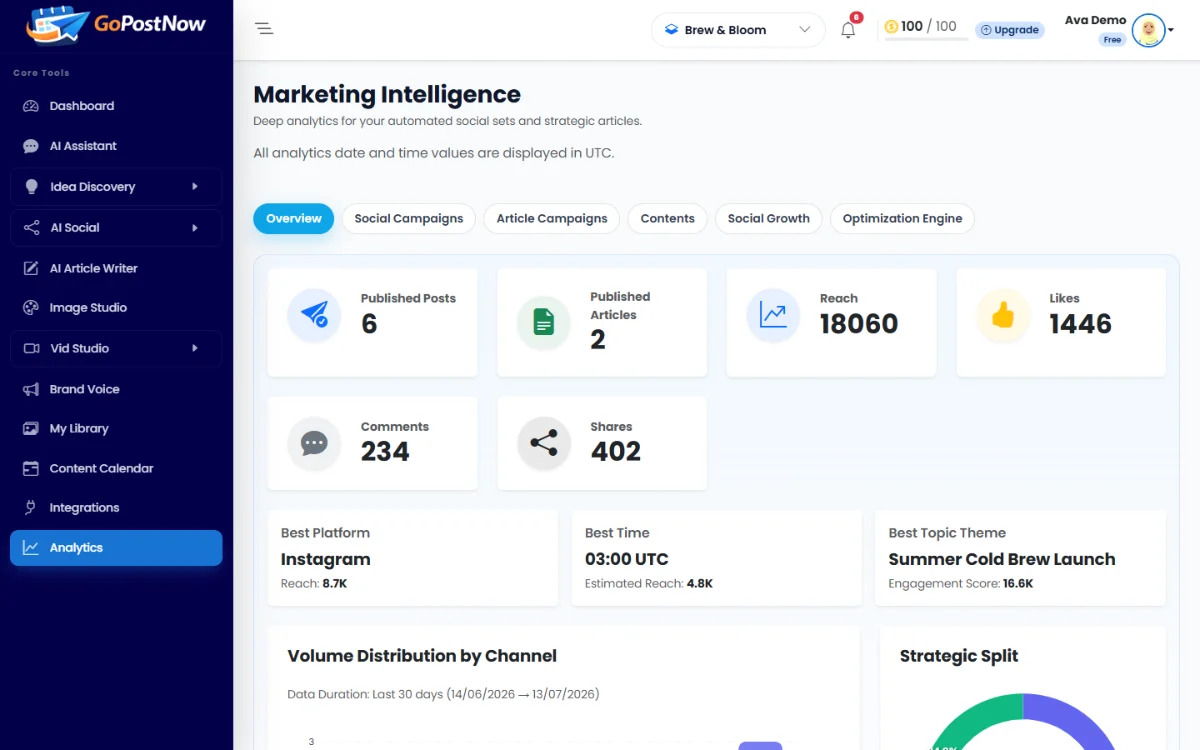Screen dimensions: 1200x750
Task: Click the Volume Distribution by Channel title
Action: (x=422, y=656)
